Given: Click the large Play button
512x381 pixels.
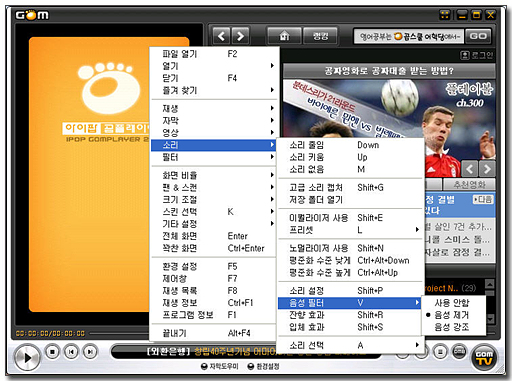Looking at the screenshot, I should [27, 358].
